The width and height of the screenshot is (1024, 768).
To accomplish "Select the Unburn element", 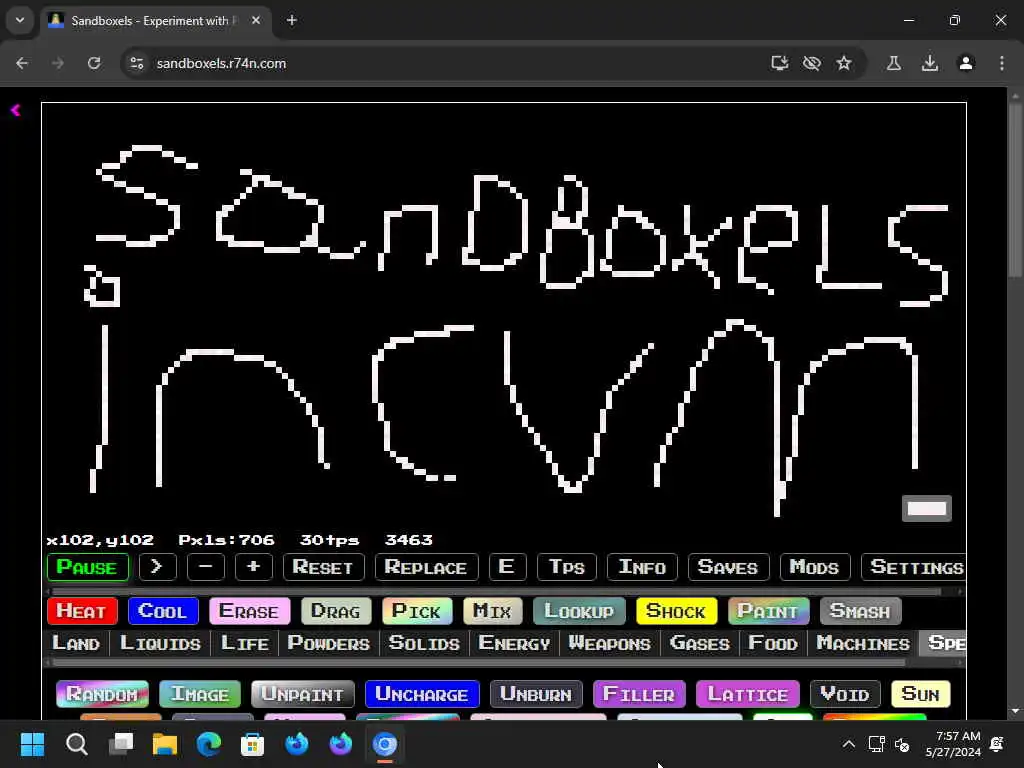I will (x=536, y=694).
